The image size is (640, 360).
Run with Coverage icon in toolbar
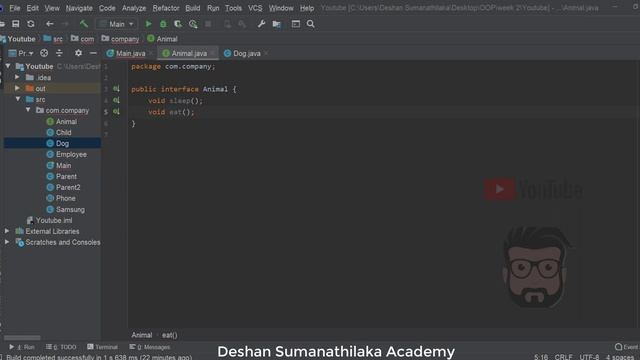(x=178, y=24)
